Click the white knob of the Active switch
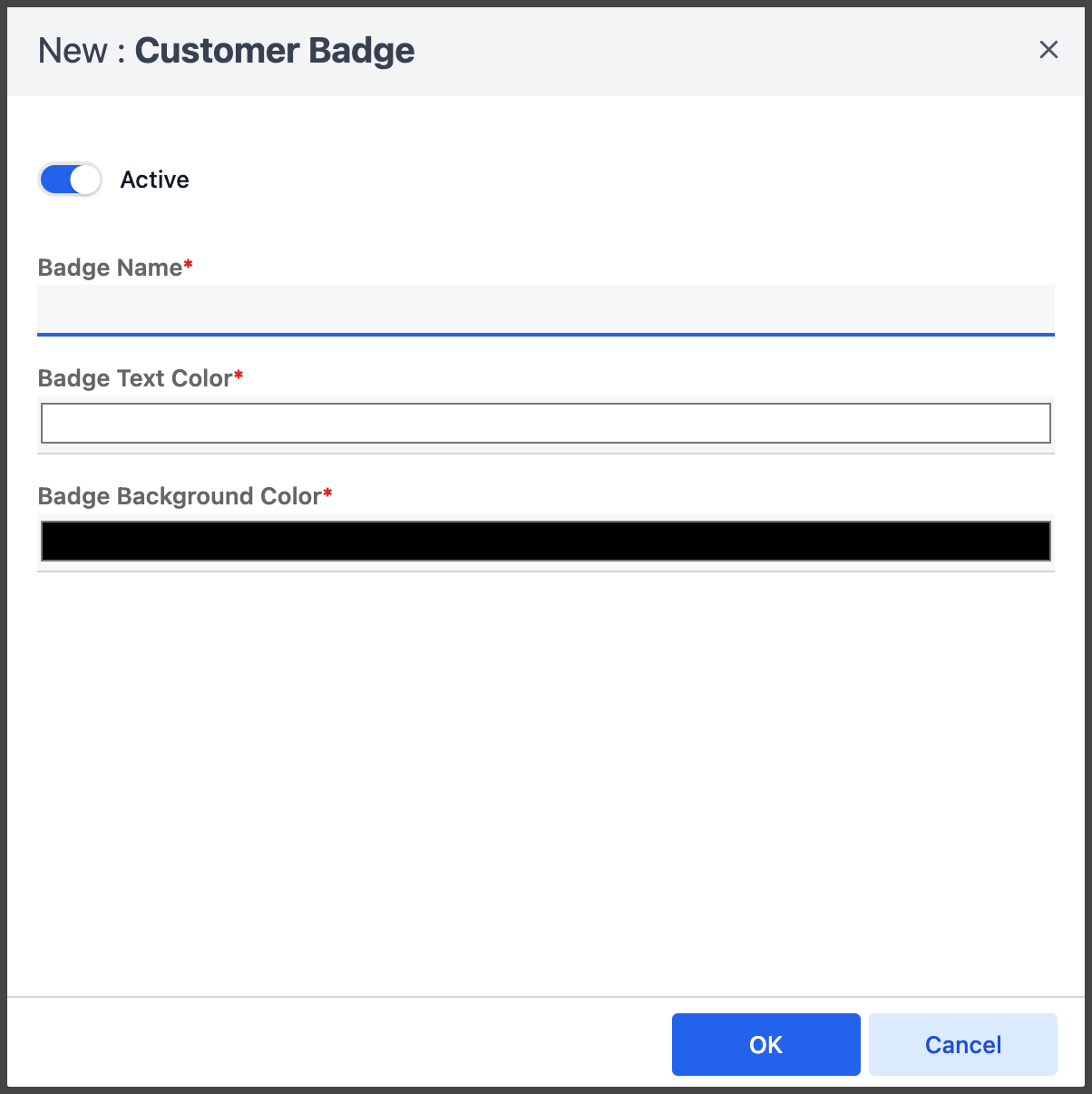This screenshot has width=1092, height=1094. pyautogui.click(x=85, y=180)
